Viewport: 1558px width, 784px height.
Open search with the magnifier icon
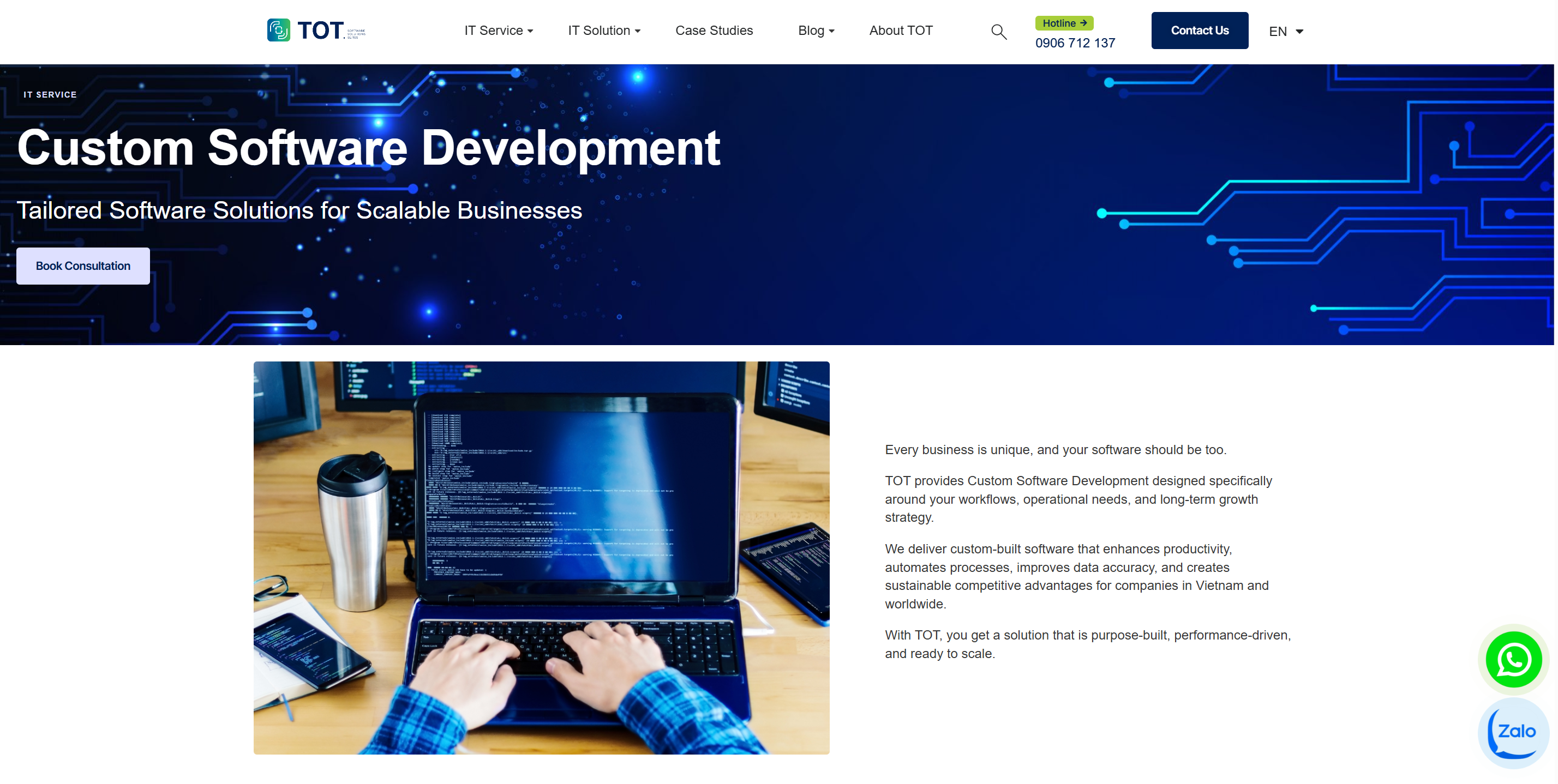point(998,32)
